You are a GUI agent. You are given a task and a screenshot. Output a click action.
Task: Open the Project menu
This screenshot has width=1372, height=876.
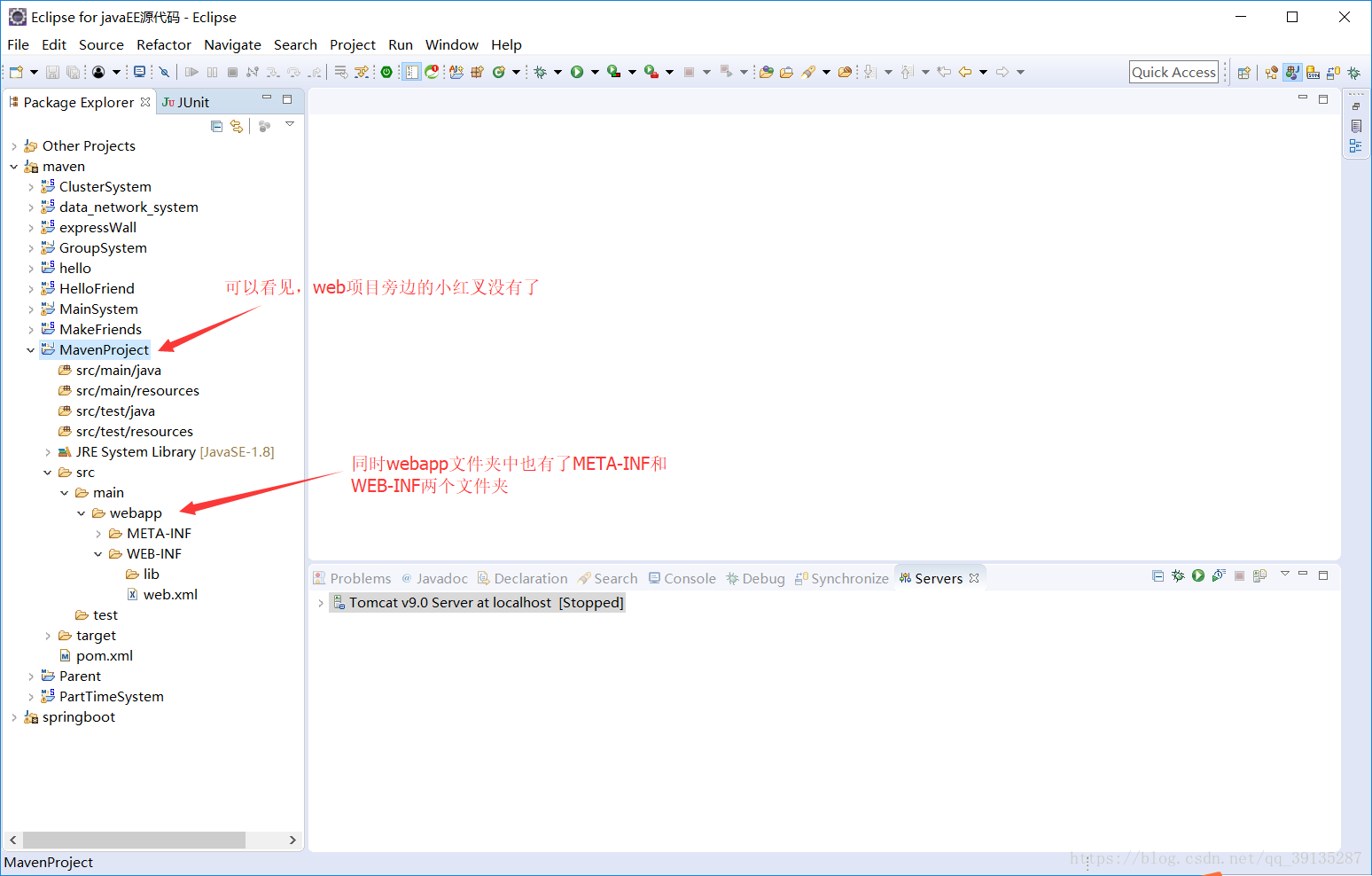(x=353, y=44)
